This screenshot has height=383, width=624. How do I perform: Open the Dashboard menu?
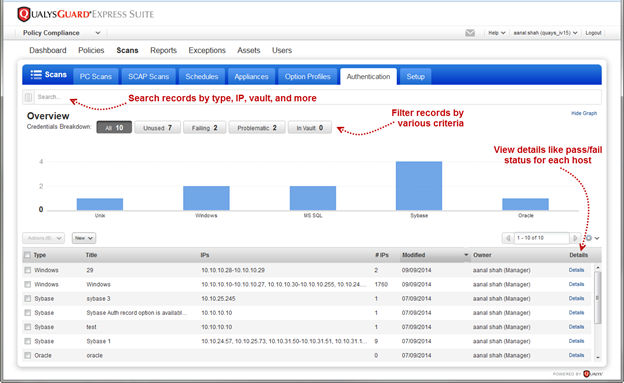click(x=48, y=51)
